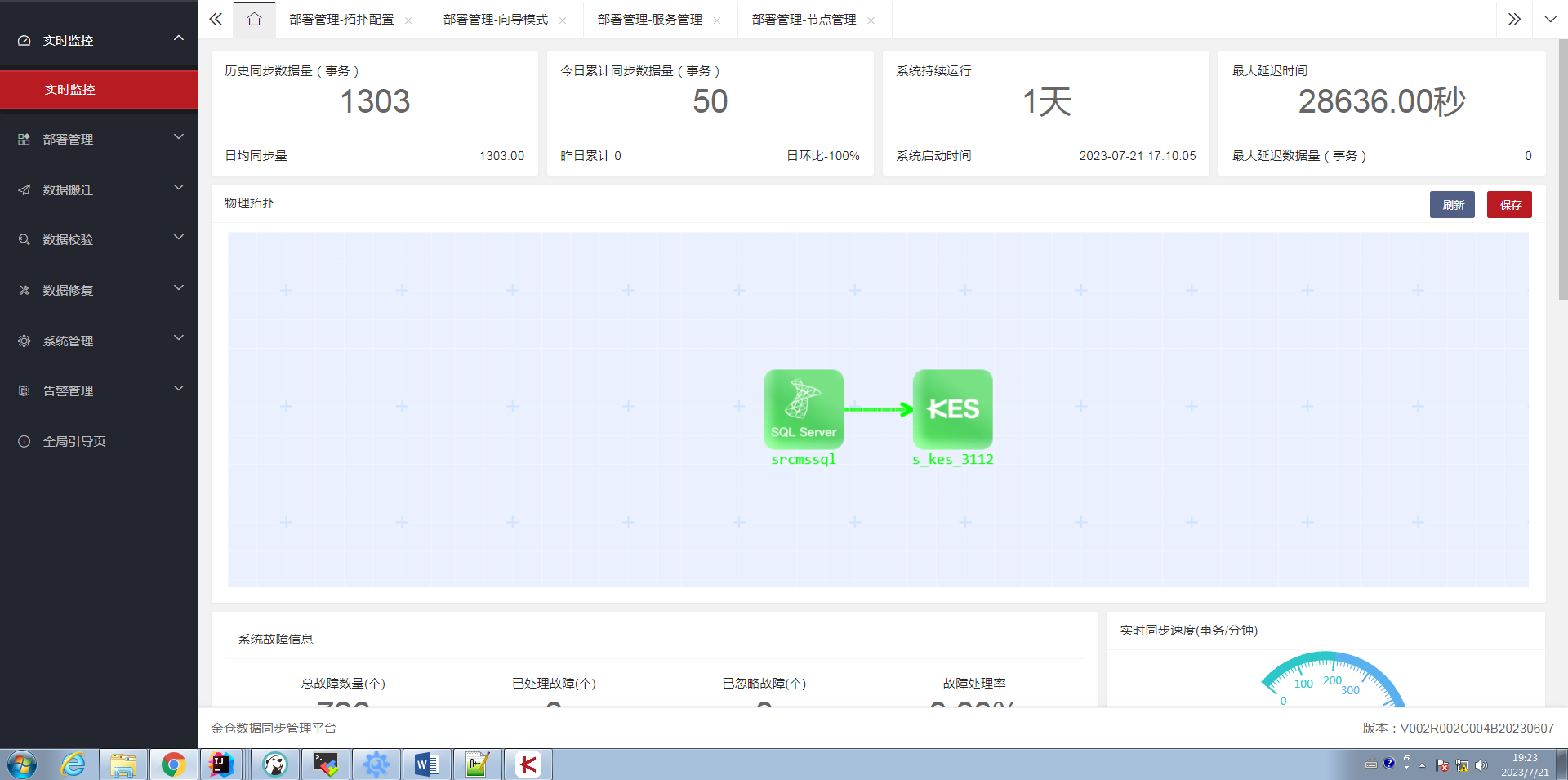
Task: Click the 全局引导页 guide icon
Action: pyautogui.click(x=23, y=441)
